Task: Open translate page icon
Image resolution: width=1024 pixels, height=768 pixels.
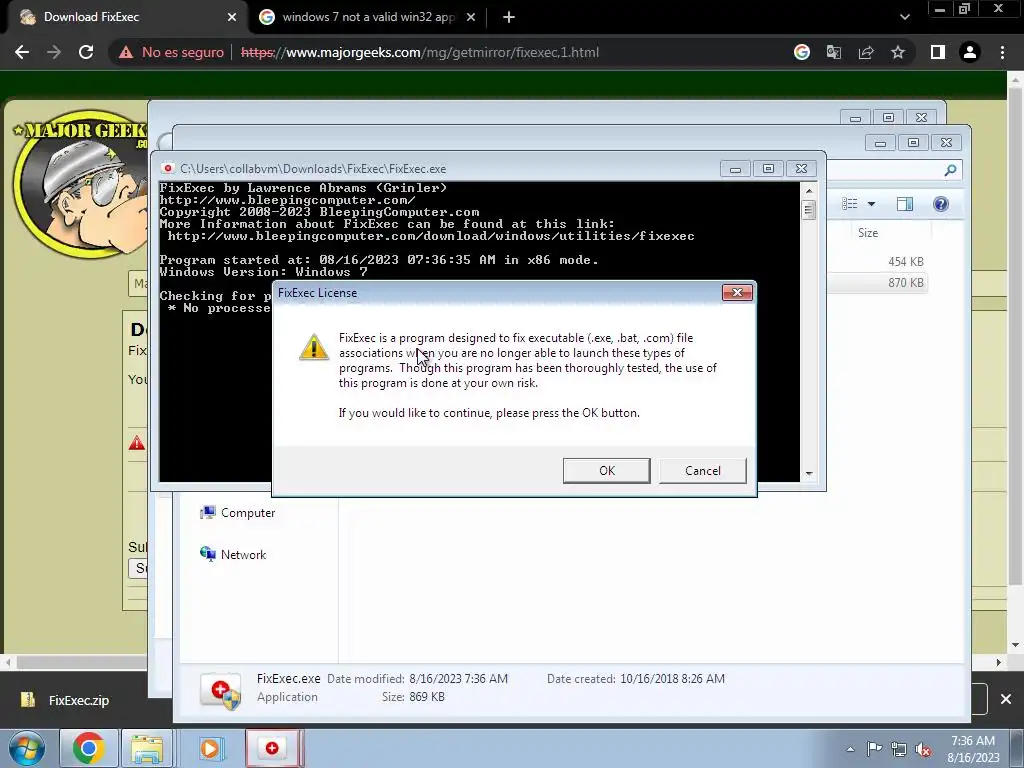Action: (x=834, y=52)
